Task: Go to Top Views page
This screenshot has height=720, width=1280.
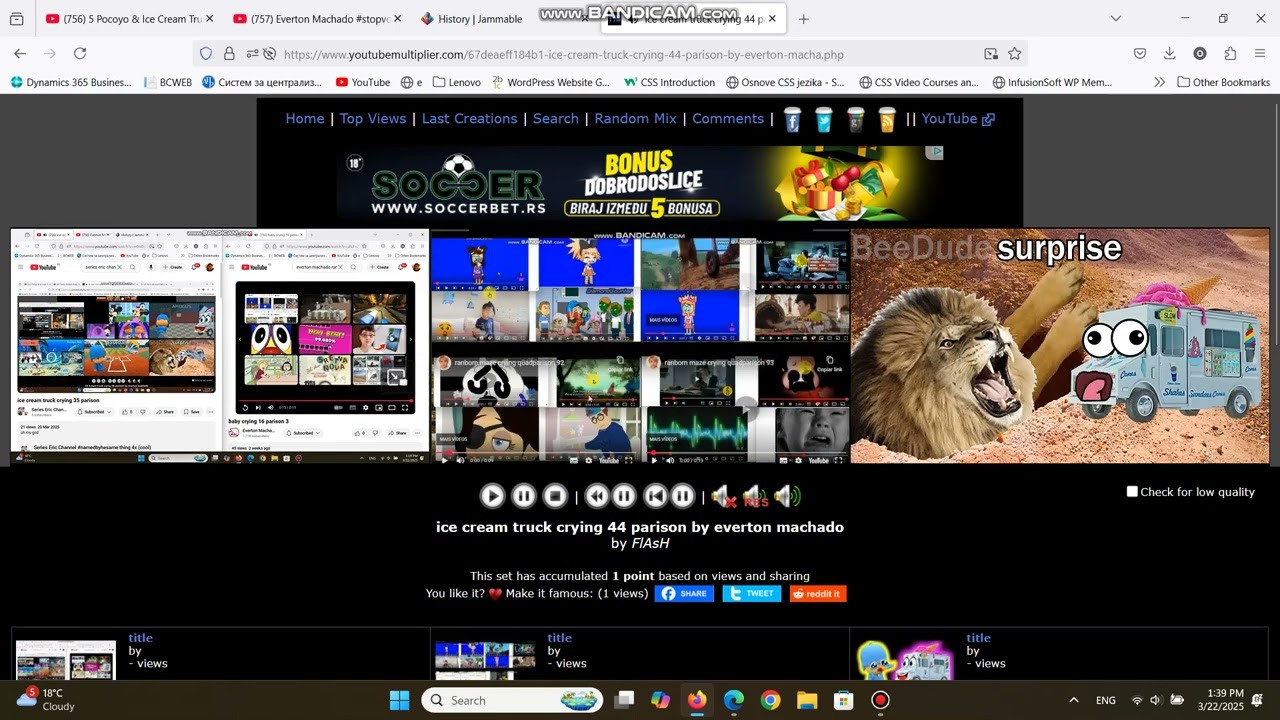Action: tap(373, 118)
